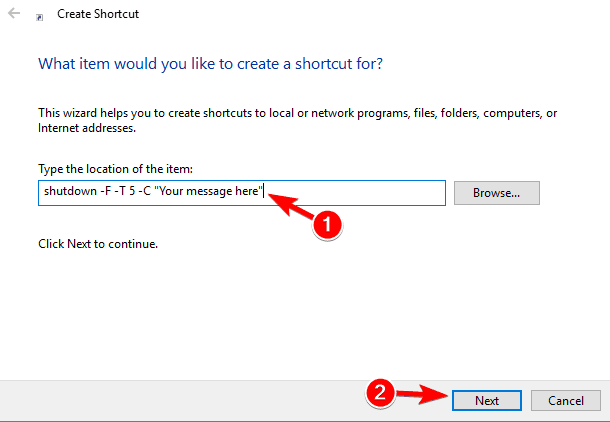Click the "-C" switch in the location field
Image resolution: width=610 pixels, height=422 pixels.
[145, 191]
